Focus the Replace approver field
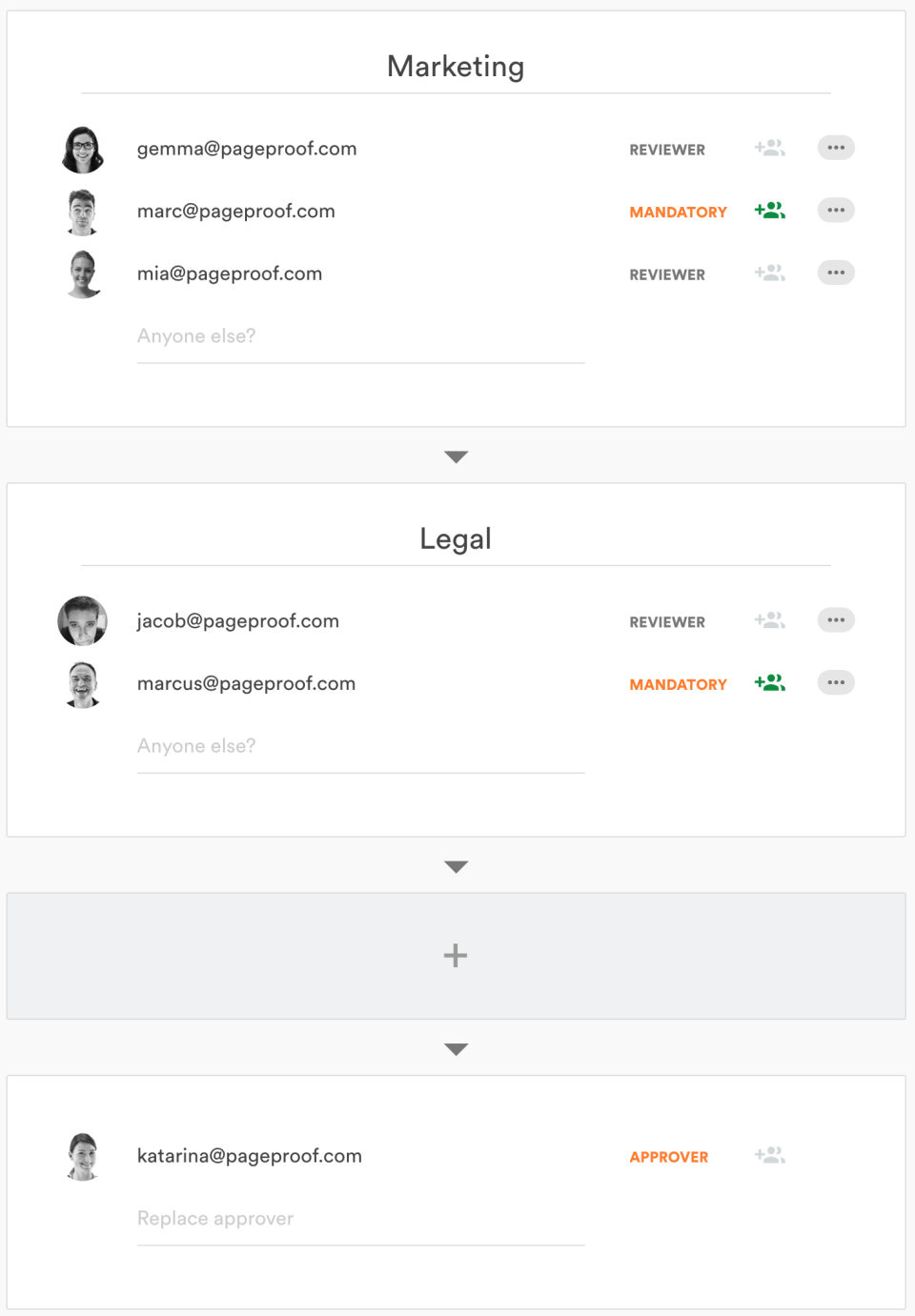Viewport: 915px width, 1316px height. pyautogui.click(x=360, y=1219)
